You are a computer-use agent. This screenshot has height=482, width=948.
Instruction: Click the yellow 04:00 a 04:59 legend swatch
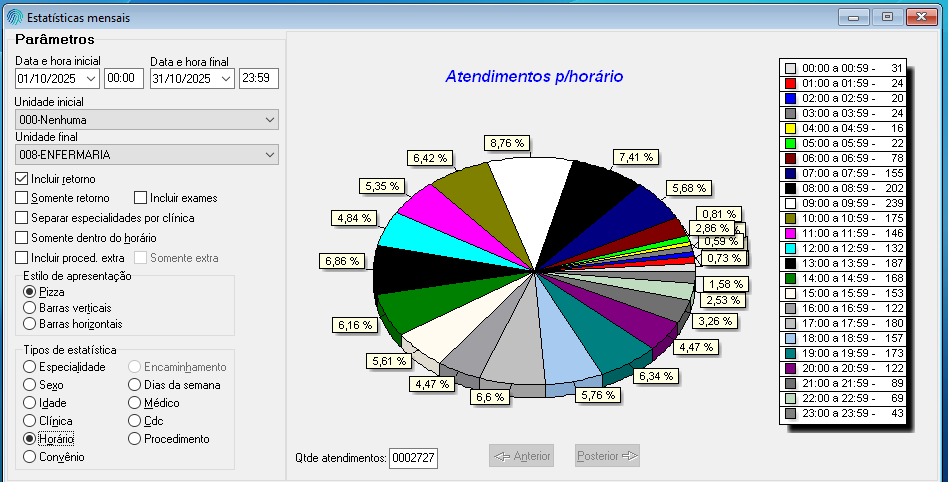(x=790, y=129)
